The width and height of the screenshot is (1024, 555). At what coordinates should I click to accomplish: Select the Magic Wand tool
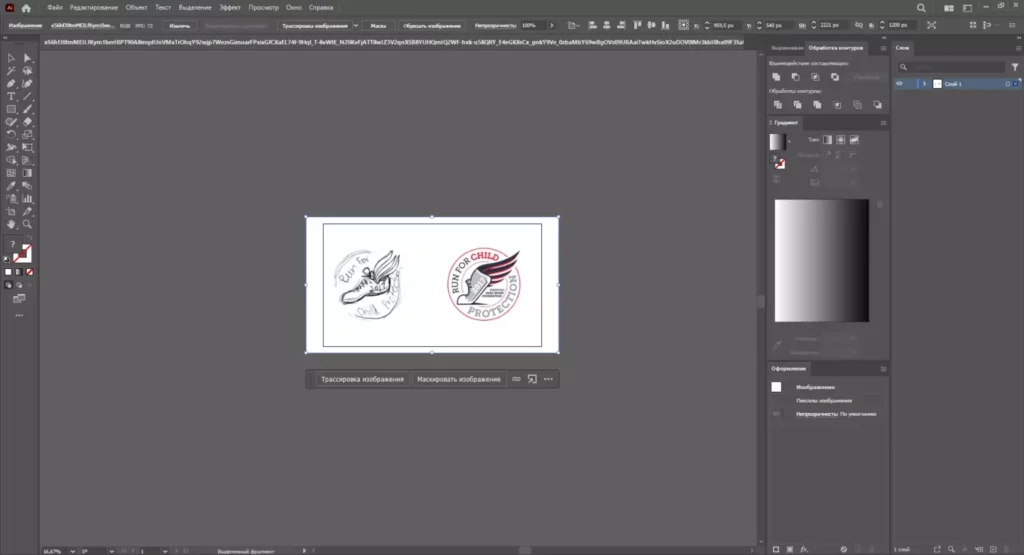pos(11,71)
